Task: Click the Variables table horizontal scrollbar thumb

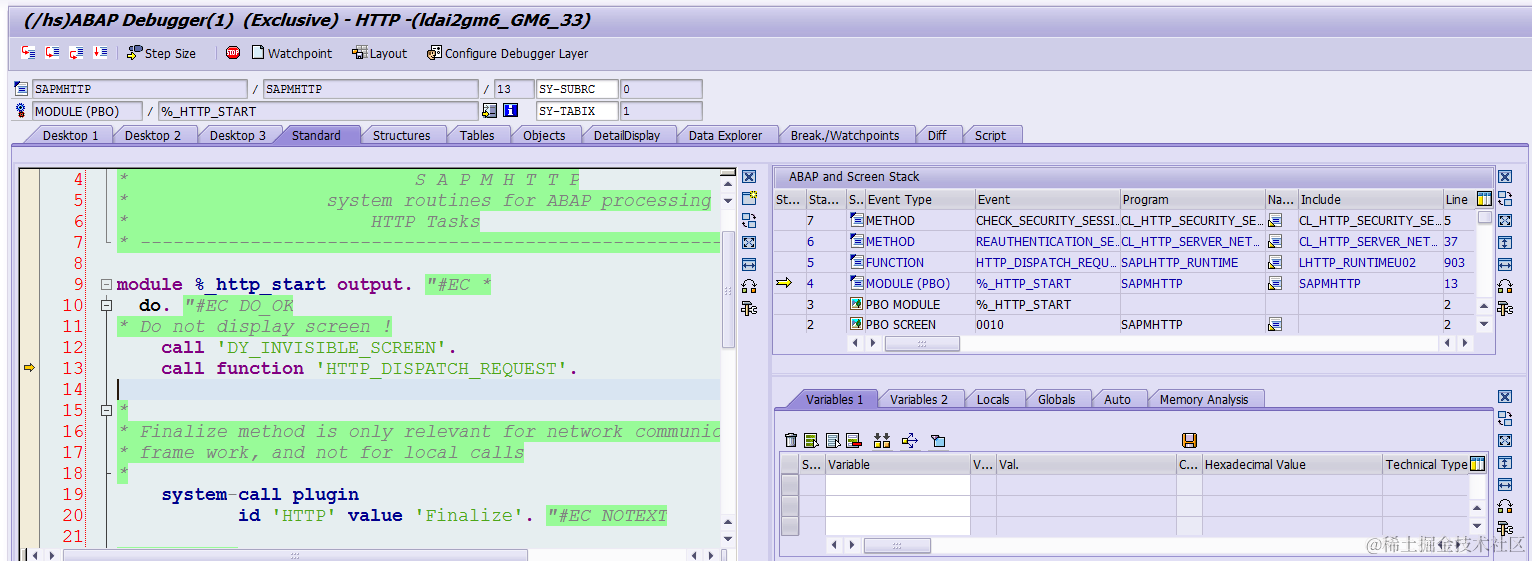Action: tap(897, 545)
